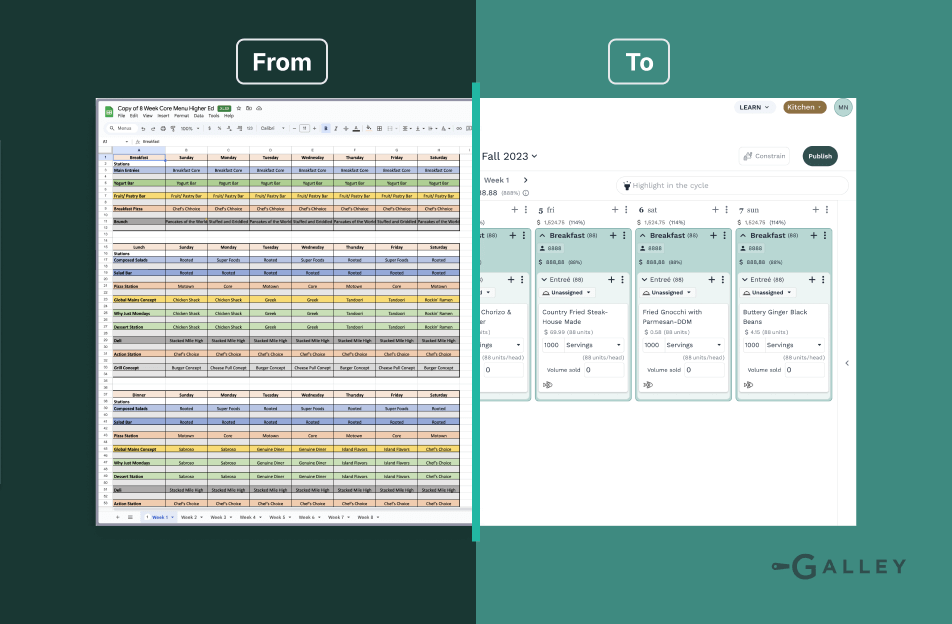This screenshot has height=624, width=952.
Task: Click plus icon next to 5 fri day header
Action: tap(615, 210)
